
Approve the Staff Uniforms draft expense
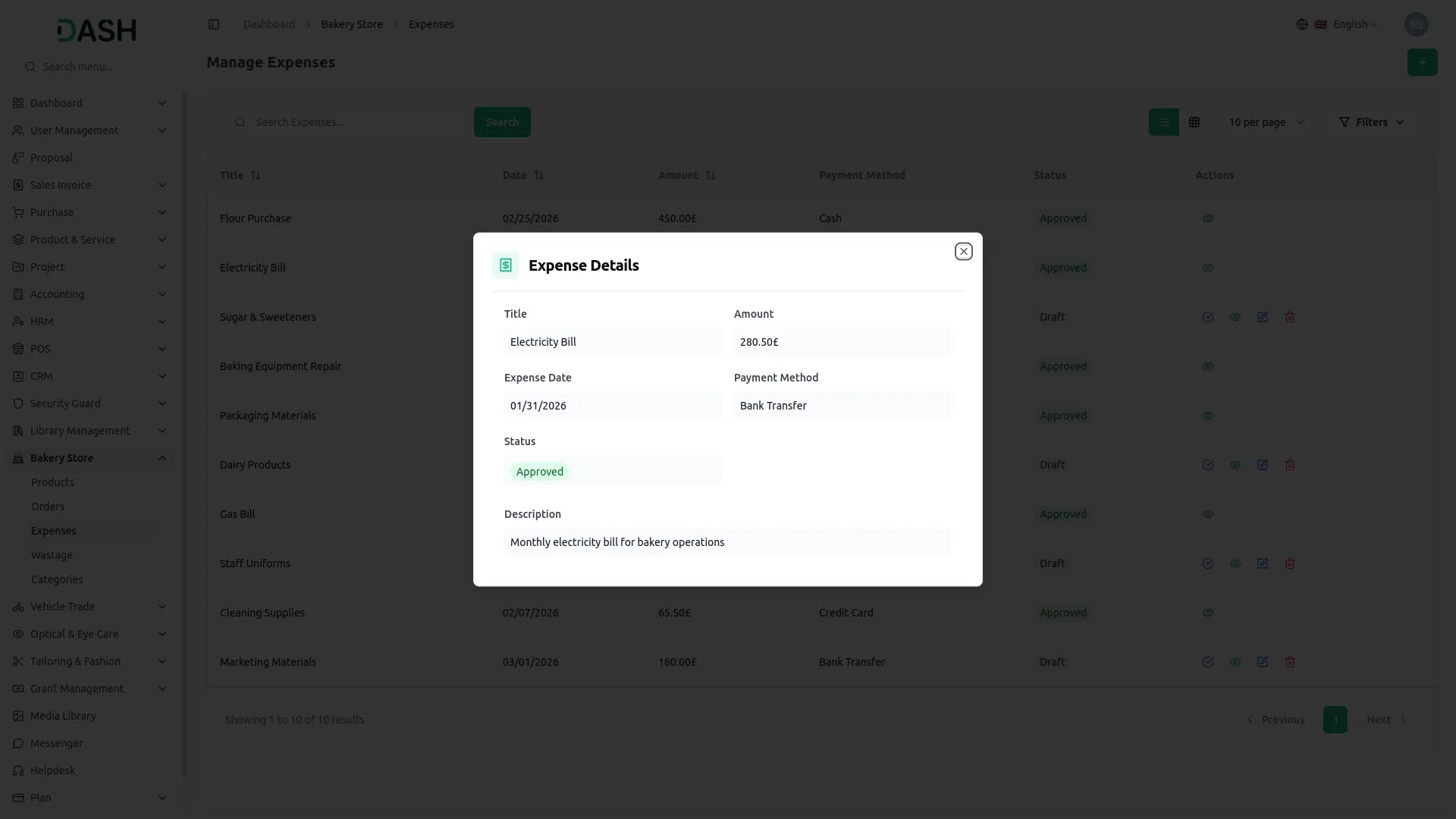pos(1207,563)
